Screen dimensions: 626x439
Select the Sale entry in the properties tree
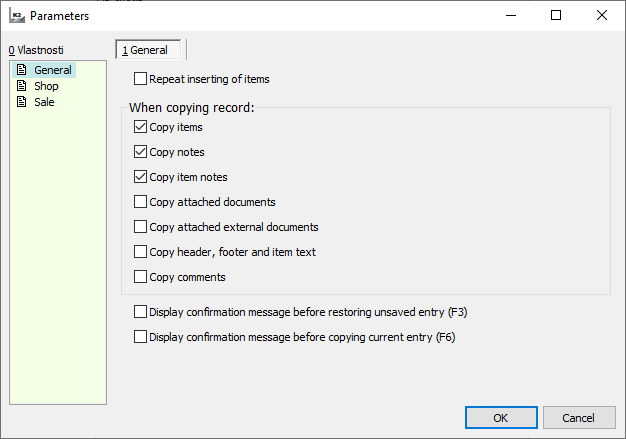[x=44, y=102]
